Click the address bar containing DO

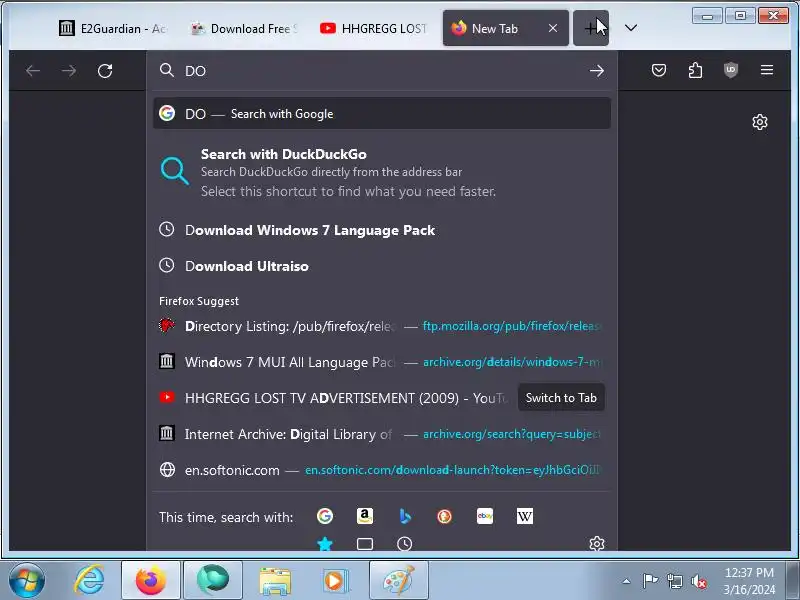[x=382, y=71]
